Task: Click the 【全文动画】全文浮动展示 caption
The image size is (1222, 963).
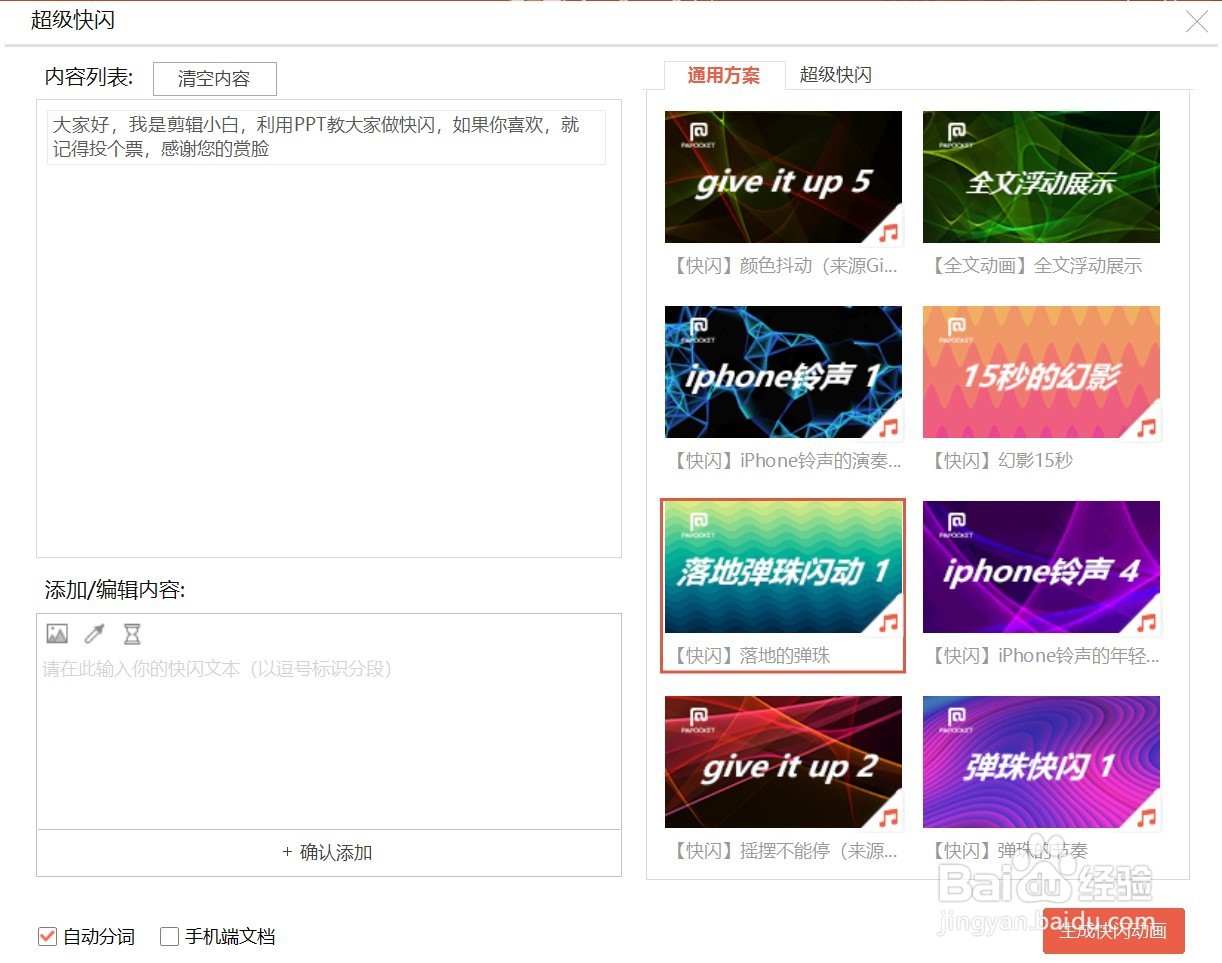Action: pyautogui.click(x=1035, y=266)
